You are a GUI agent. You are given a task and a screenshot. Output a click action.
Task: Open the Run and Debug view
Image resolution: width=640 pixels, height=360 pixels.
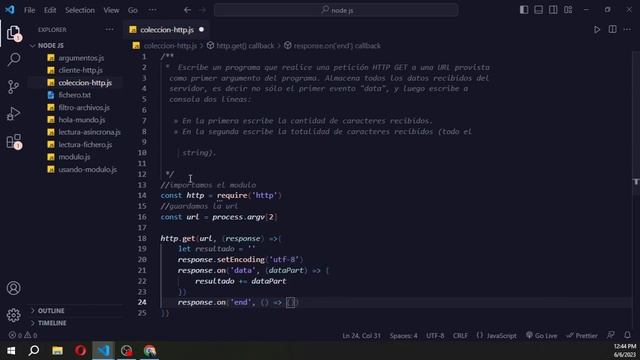click(13, 114)
